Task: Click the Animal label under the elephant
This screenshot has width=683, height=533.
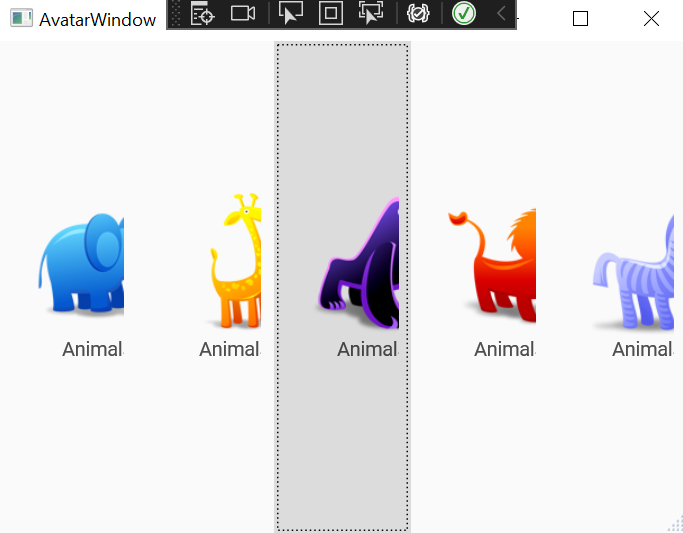Action: pyautogui.click(x=92, y=349)
